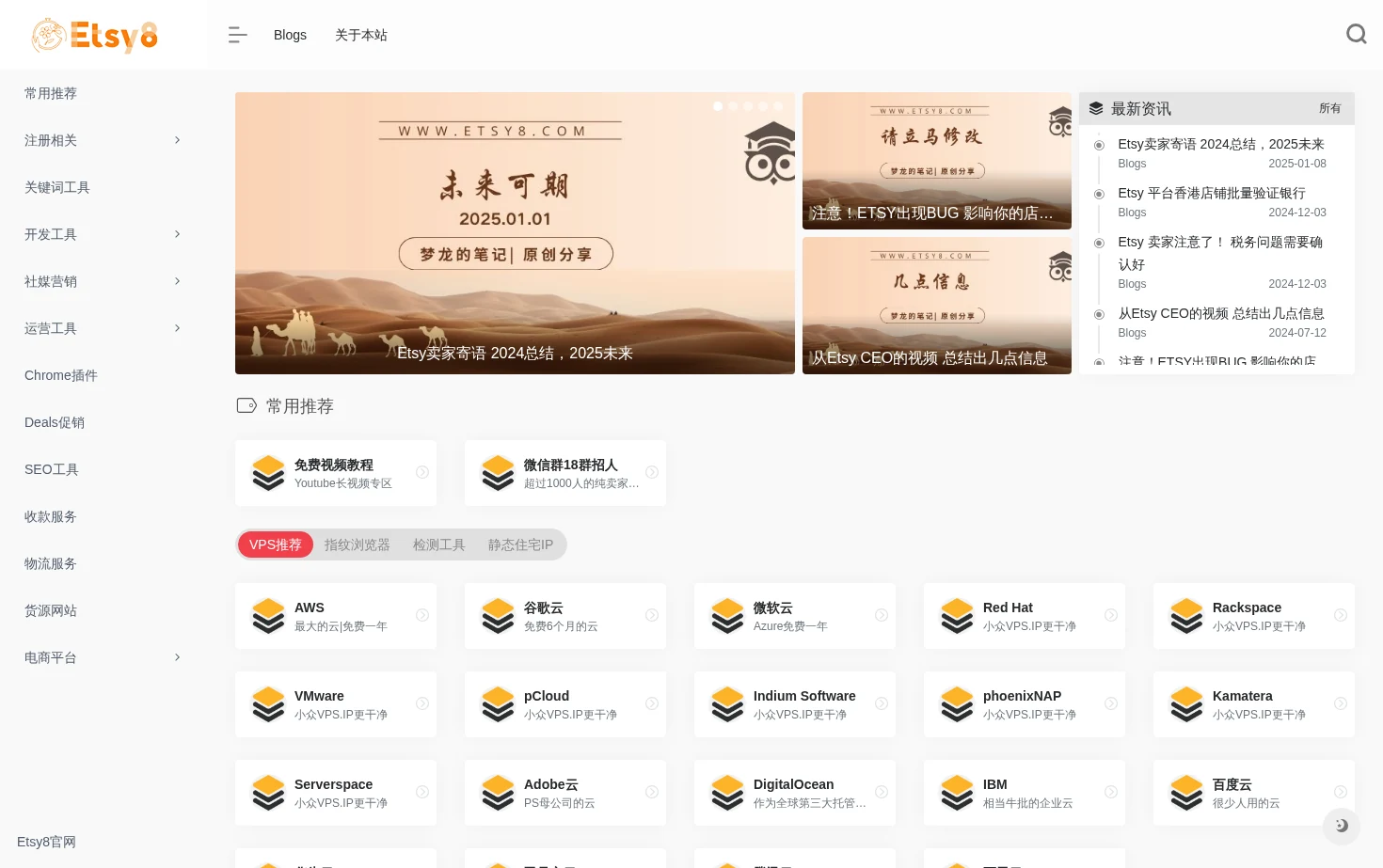
Task: Click the 微信群18群招人 stack icon
Action: 498,473
